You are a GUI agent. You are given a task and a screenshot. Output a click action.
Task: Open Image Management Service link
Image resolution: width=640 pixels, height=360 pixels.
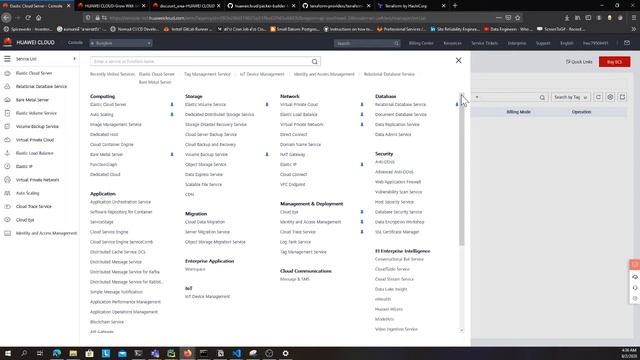pyautogui.click(x=116, y=124)
